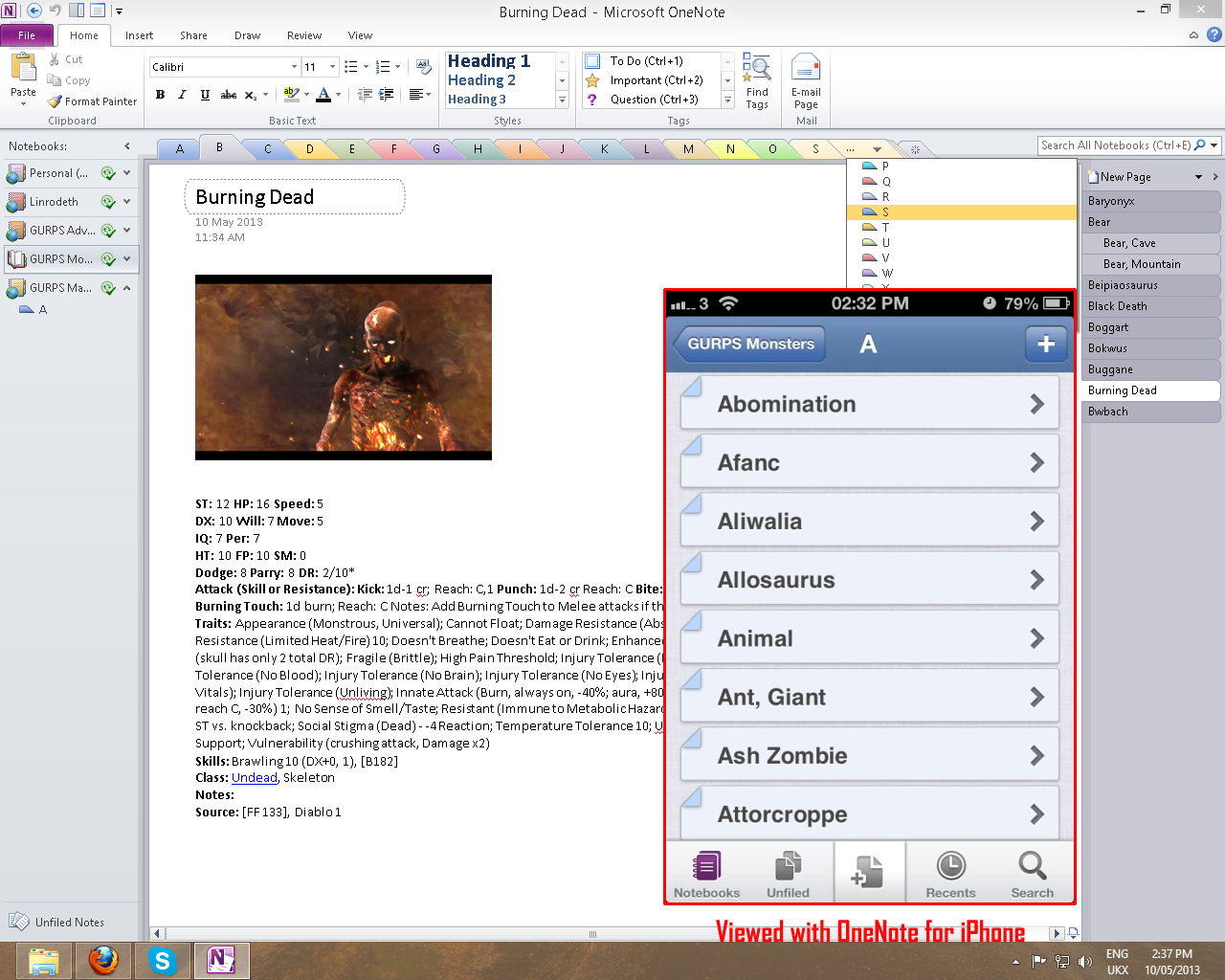
Task: Tap GURPS Monsters back button
Action: tap(748, 344)
